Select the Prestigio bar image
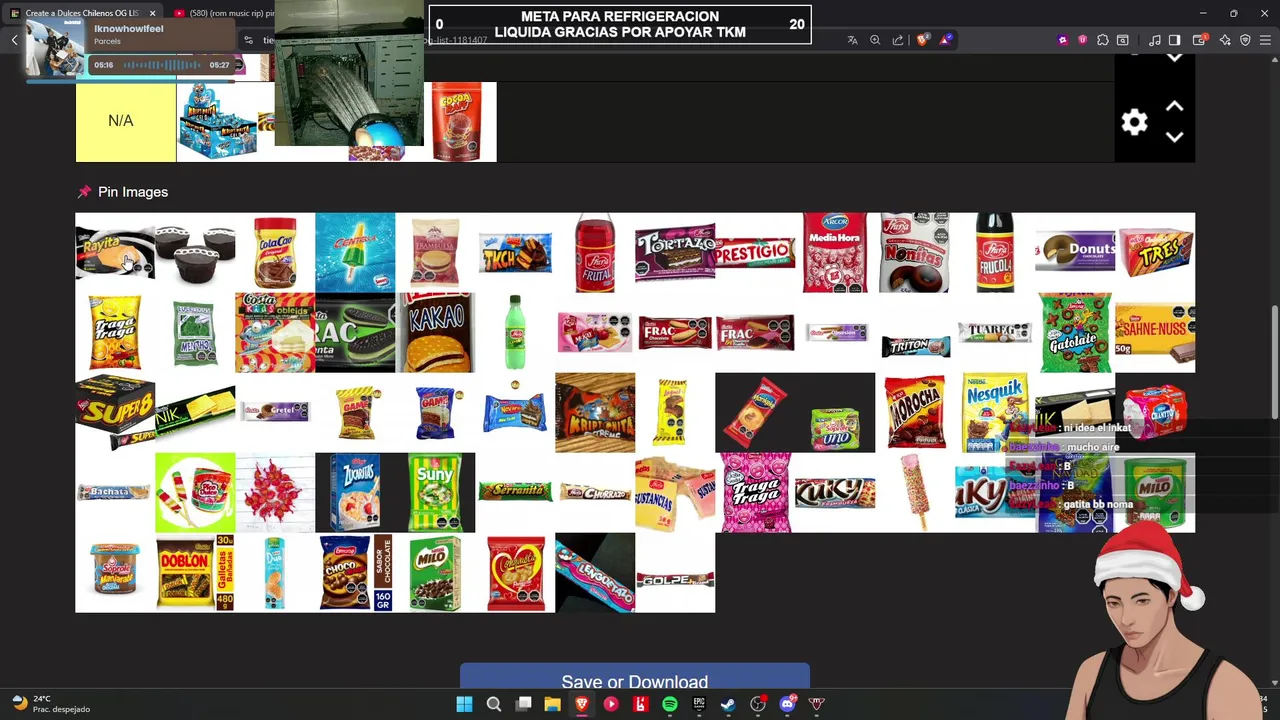 click(x=755, y=252)
